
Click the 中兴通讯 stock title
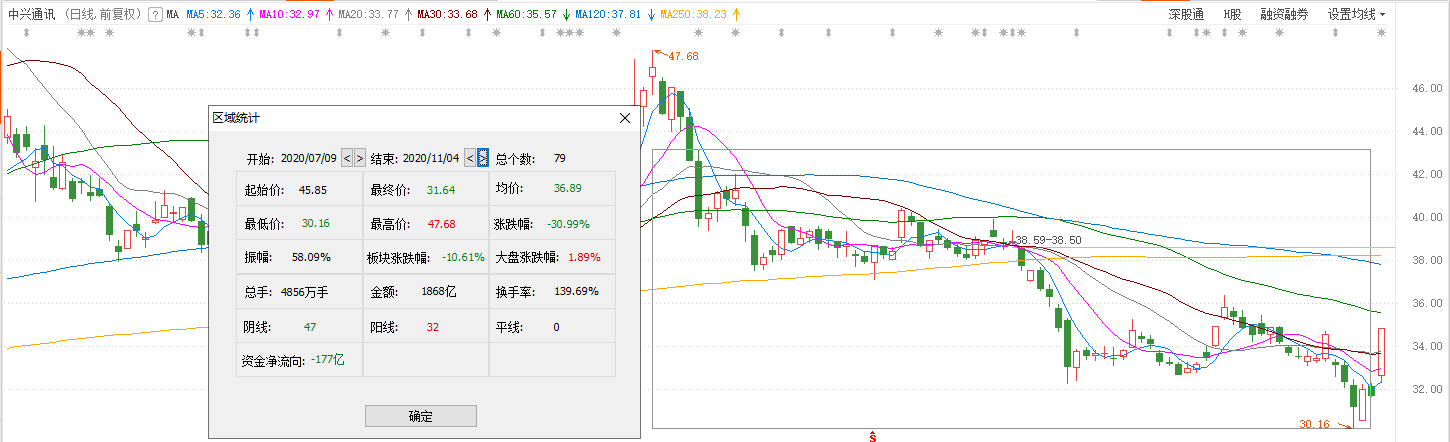(x=29, y=15)
